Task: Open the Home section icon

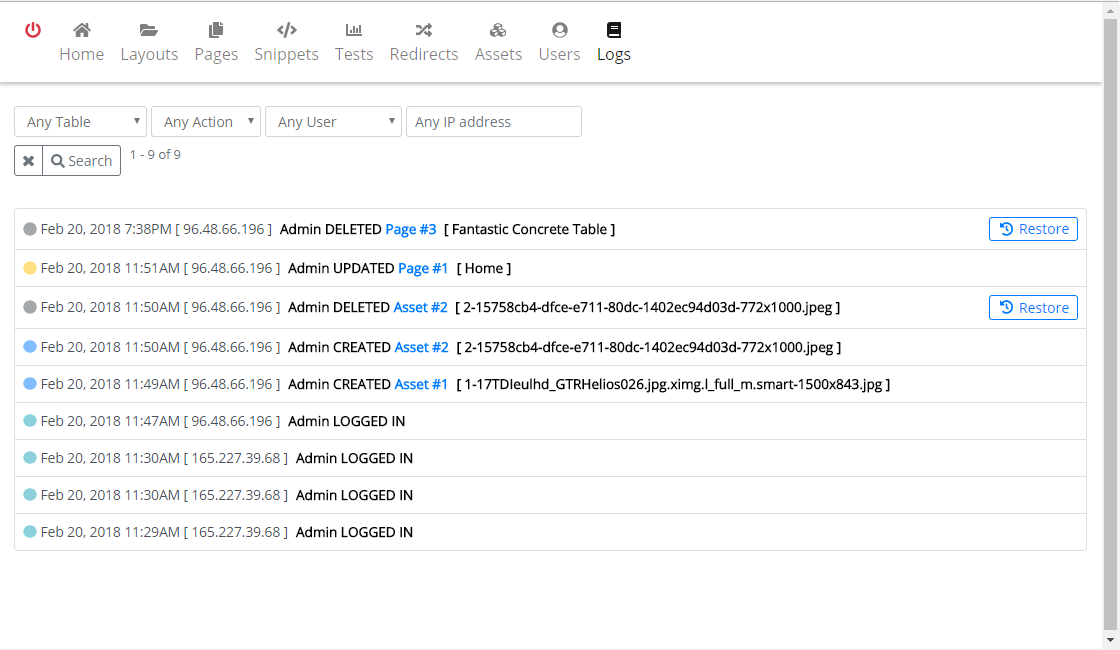Action: click(x=81, y=30)
